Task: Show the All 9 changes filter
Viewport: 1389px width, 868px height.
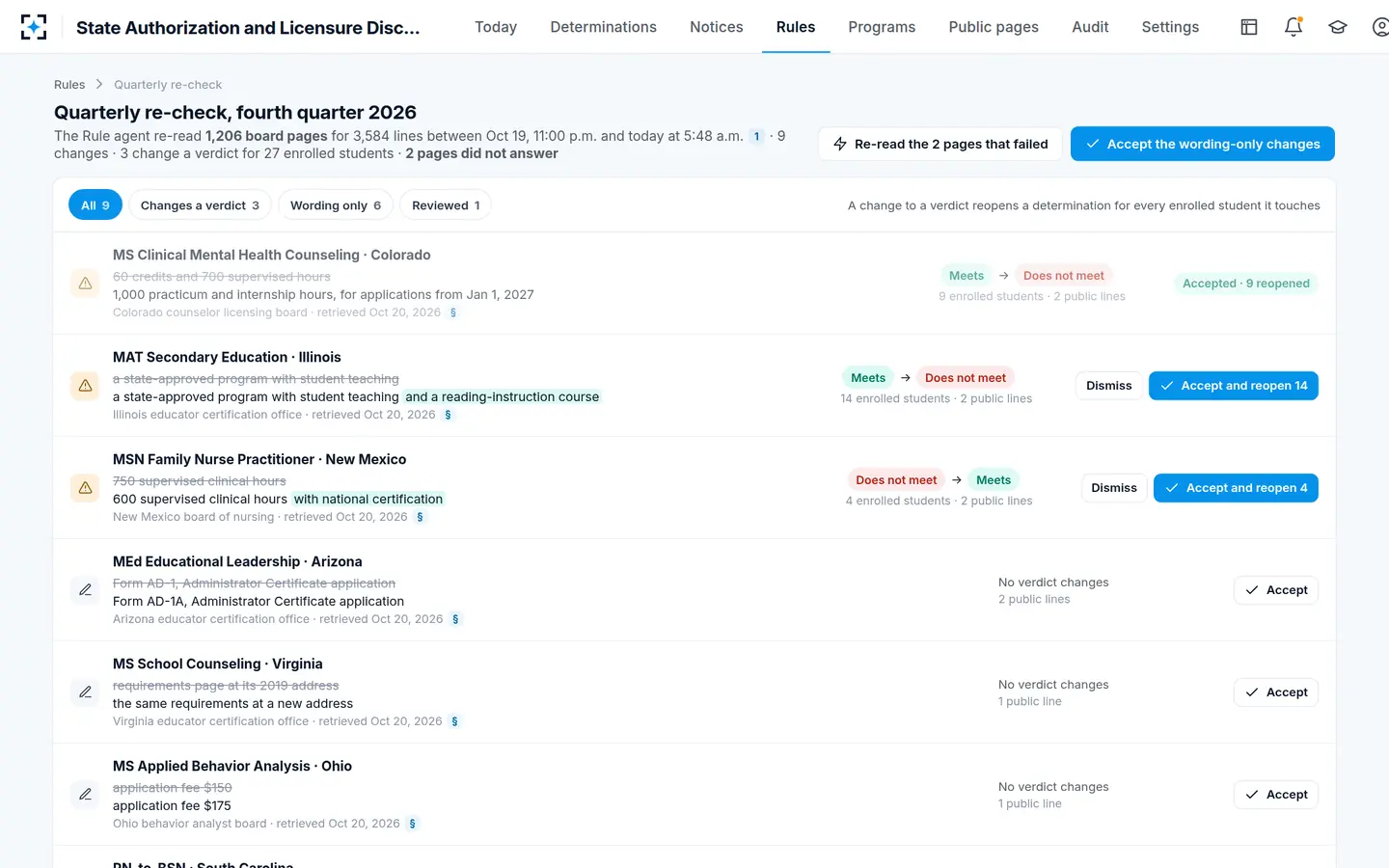Action: tap(95, 205)
